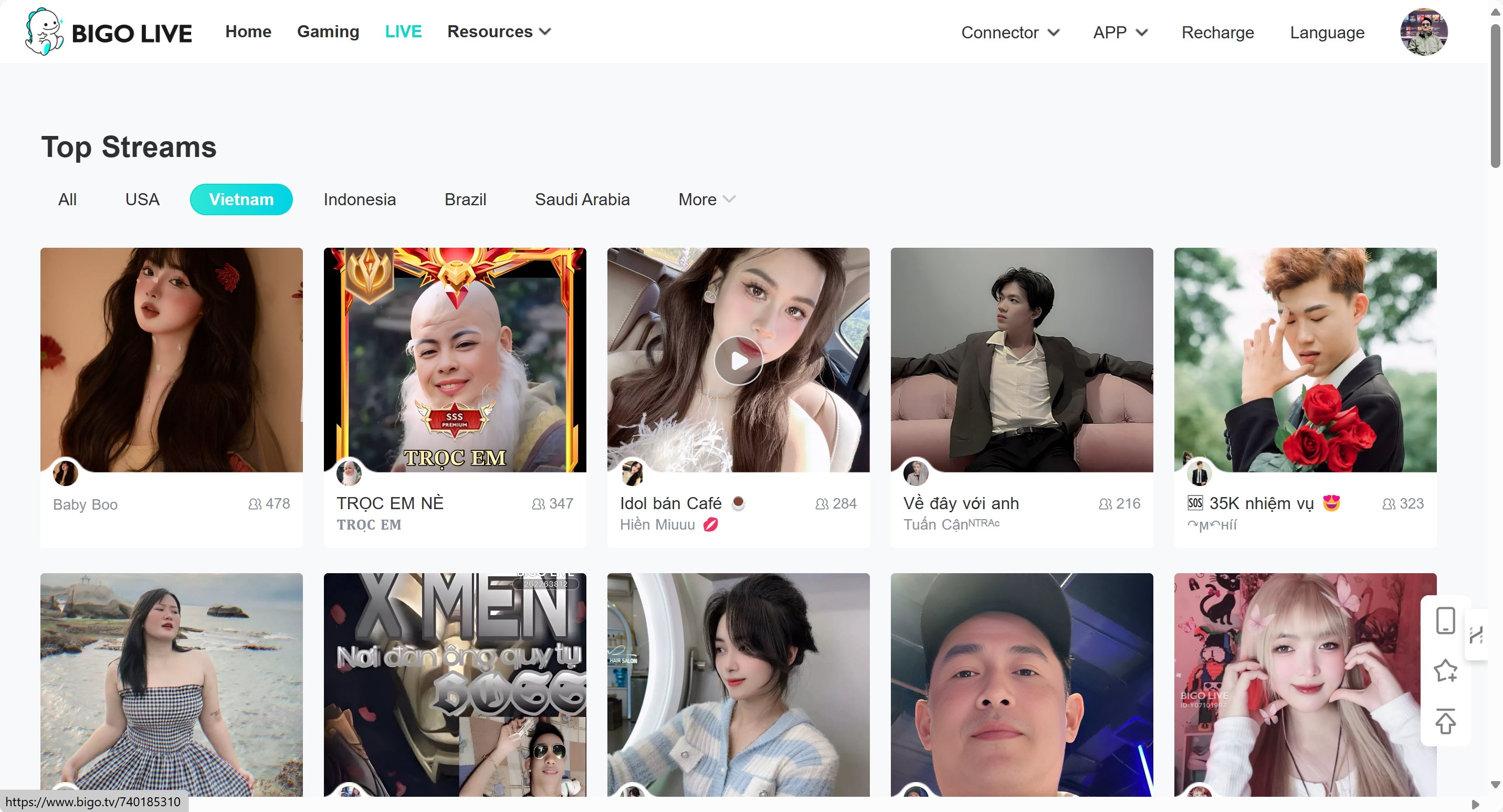The image size is (1503, 812).
Task: Click the BIGO LIVE logo
Action: (x=109, y=32)
